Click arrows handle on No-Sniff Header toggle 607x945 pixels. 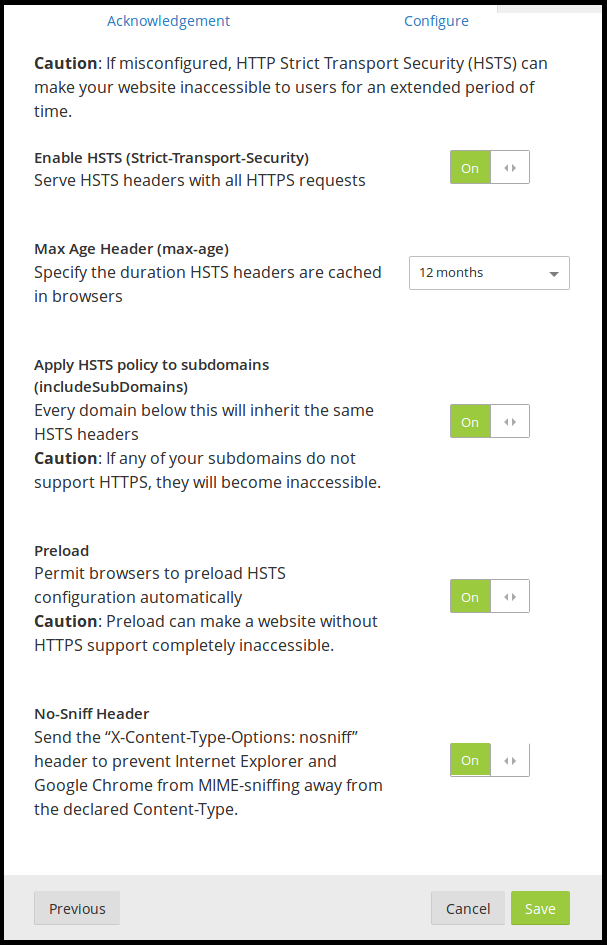tap(510, 761)
